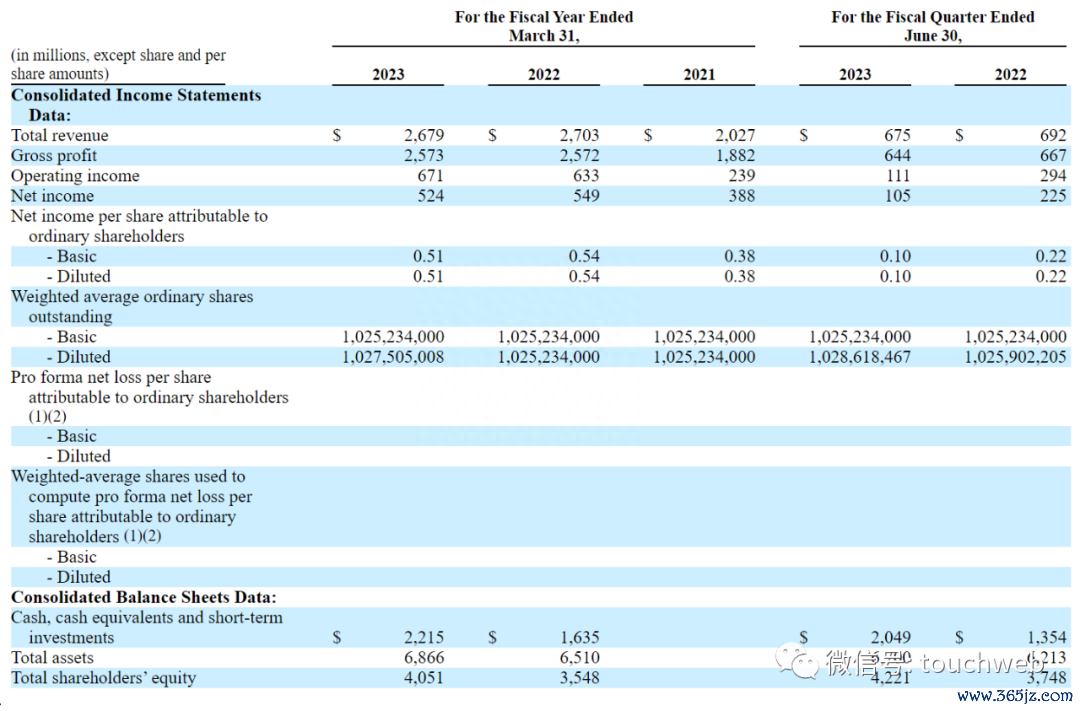This screenshot has height=711, width=1080.
Task: Click net income value 524
Action: 430,196
